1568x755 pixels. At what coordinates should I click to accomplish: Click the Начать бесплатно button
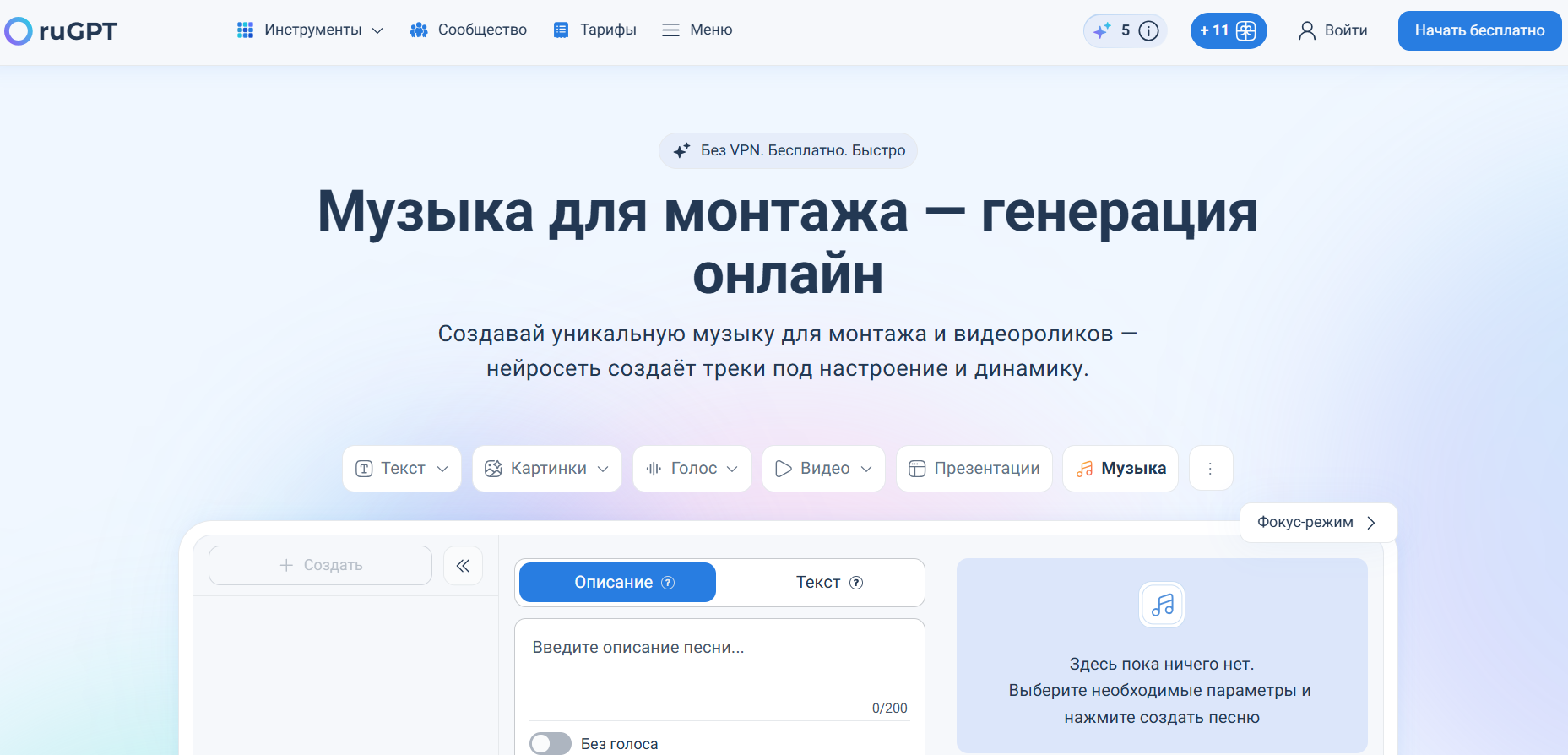click(x=1479, y=30)
